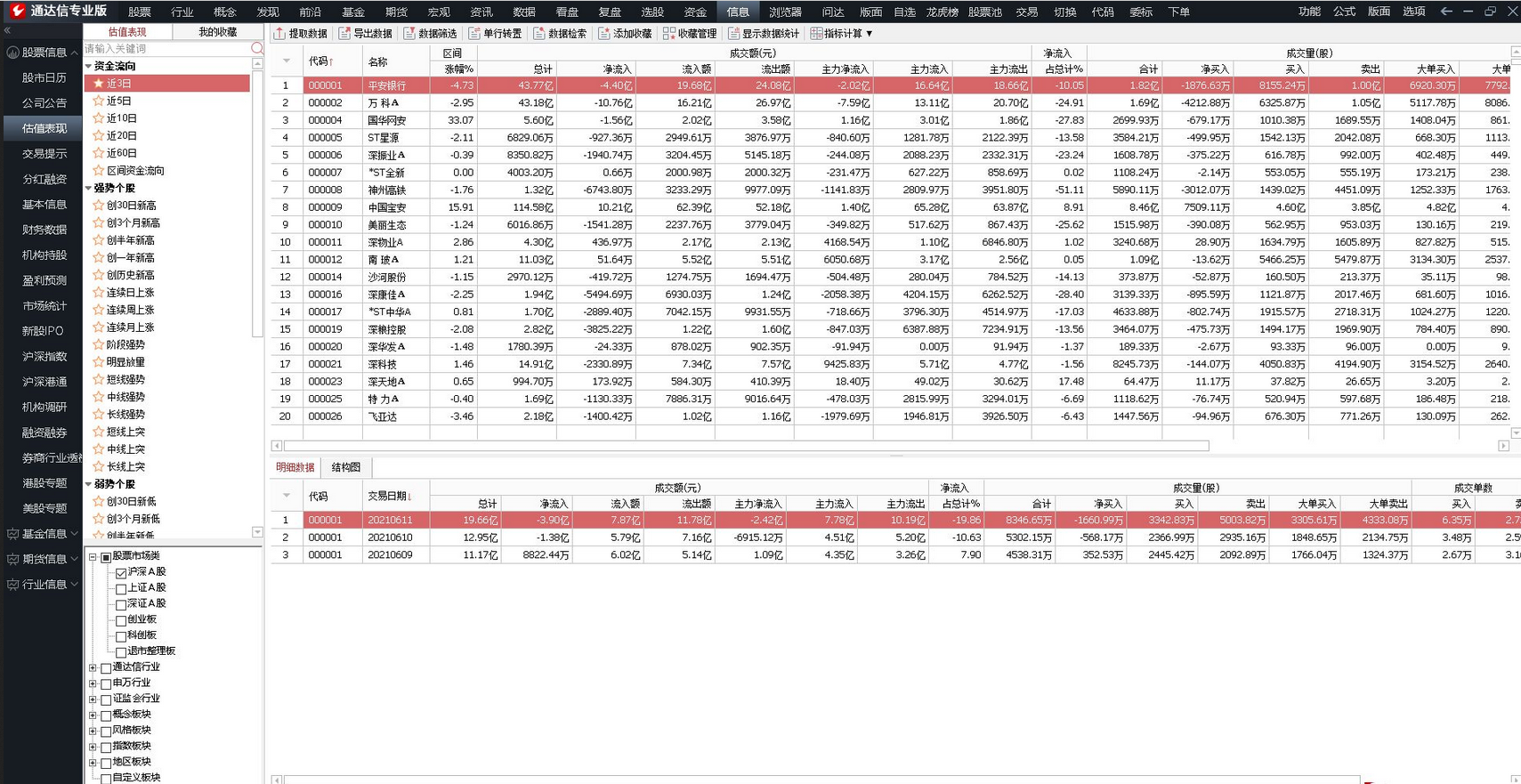The image size is (1521, 784).
Task: Open the 资金 top menu
Action: click(695, 12)
